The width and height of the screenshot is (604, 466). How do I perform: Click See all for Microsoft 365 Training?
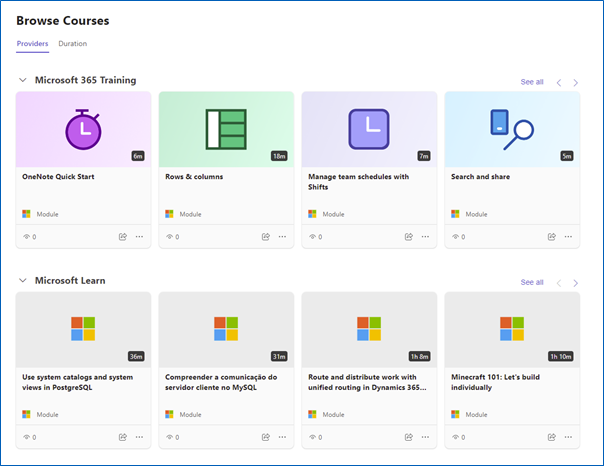click(x=532, y=82)
